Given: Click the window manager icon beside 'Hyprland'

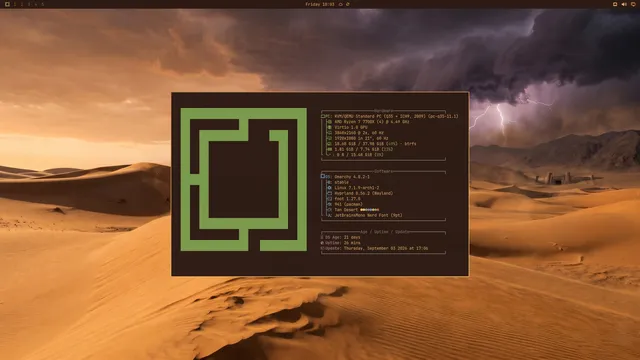Looking at the screenshot, I should tap(329, 193).
